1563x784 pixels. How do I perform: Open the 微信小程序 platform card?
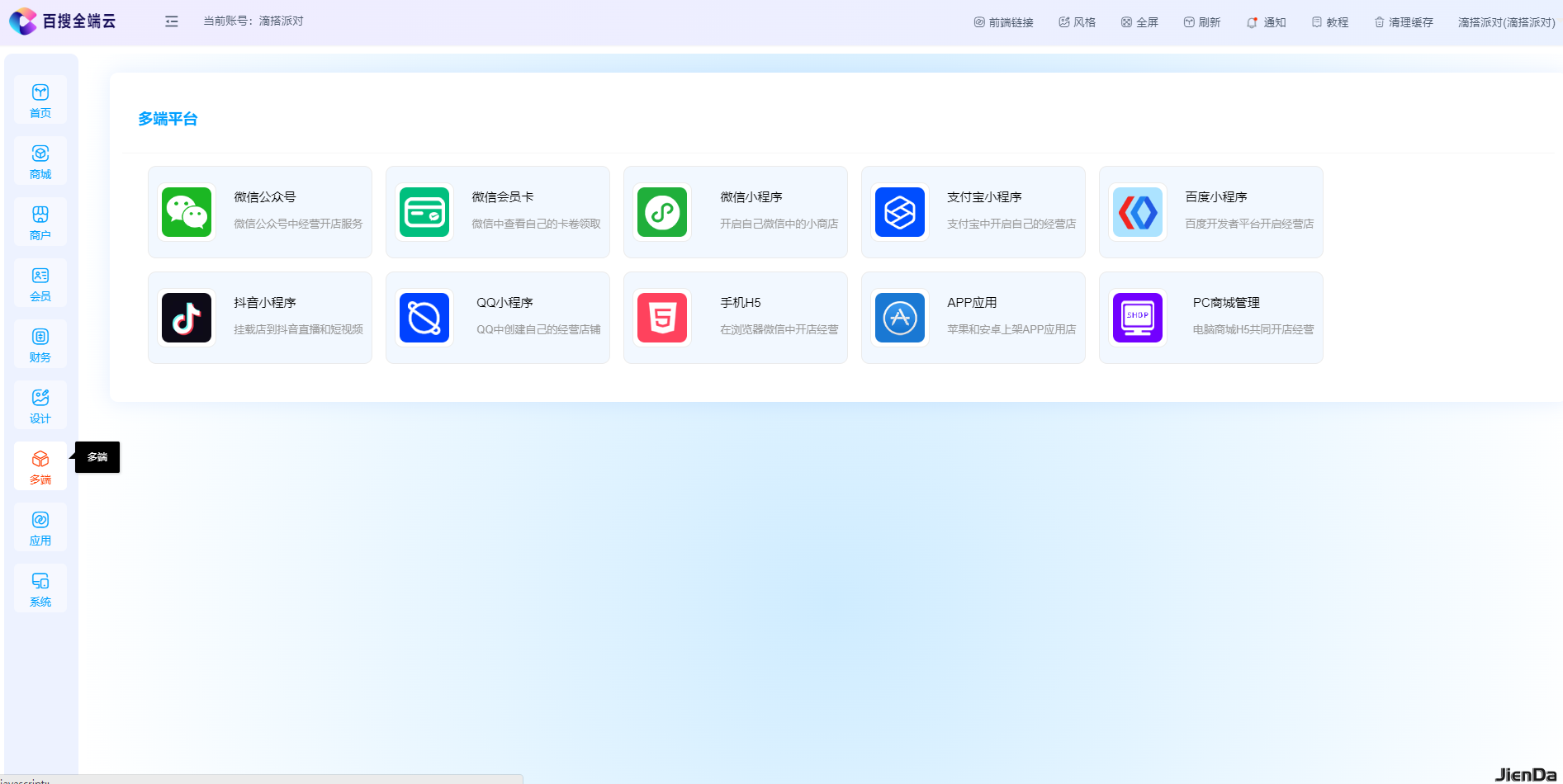(x=735, y=212)
